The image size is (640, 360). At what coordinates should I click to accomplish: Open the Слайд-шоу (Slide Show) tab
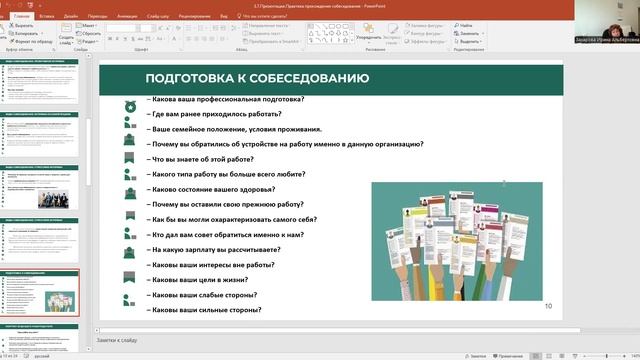click(158, 16)
